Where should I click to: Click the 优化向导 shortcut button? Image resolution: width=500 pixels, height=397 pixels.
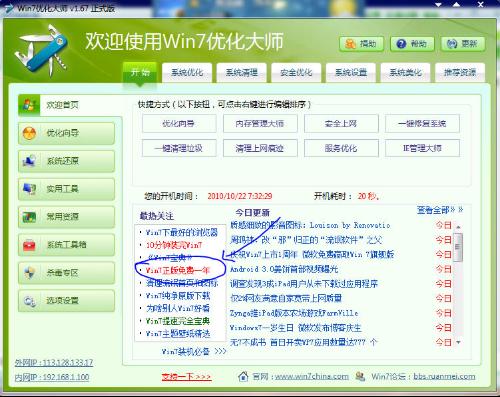pyautogui.click(x=179, y=124)
